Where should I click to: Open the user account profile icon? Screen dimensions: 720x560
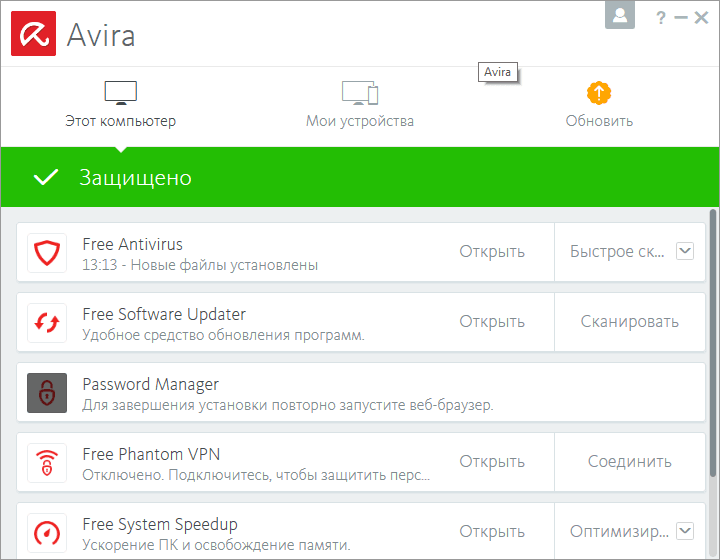tap(620, 15)
